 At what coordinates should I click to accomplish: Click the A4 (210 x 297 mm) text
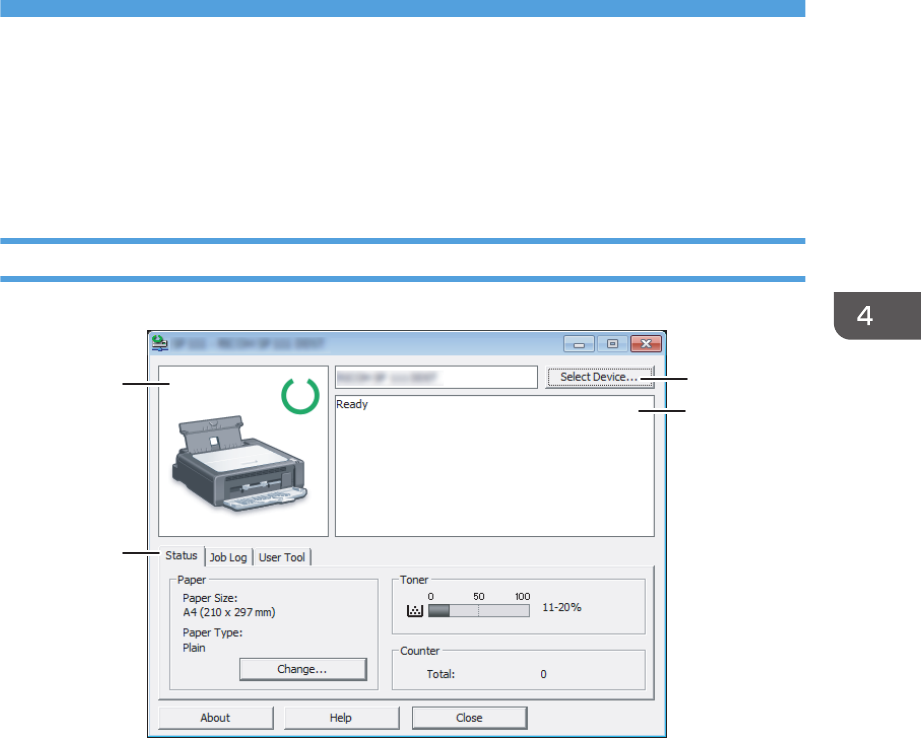pyautogui.click(x=229, y=612)
